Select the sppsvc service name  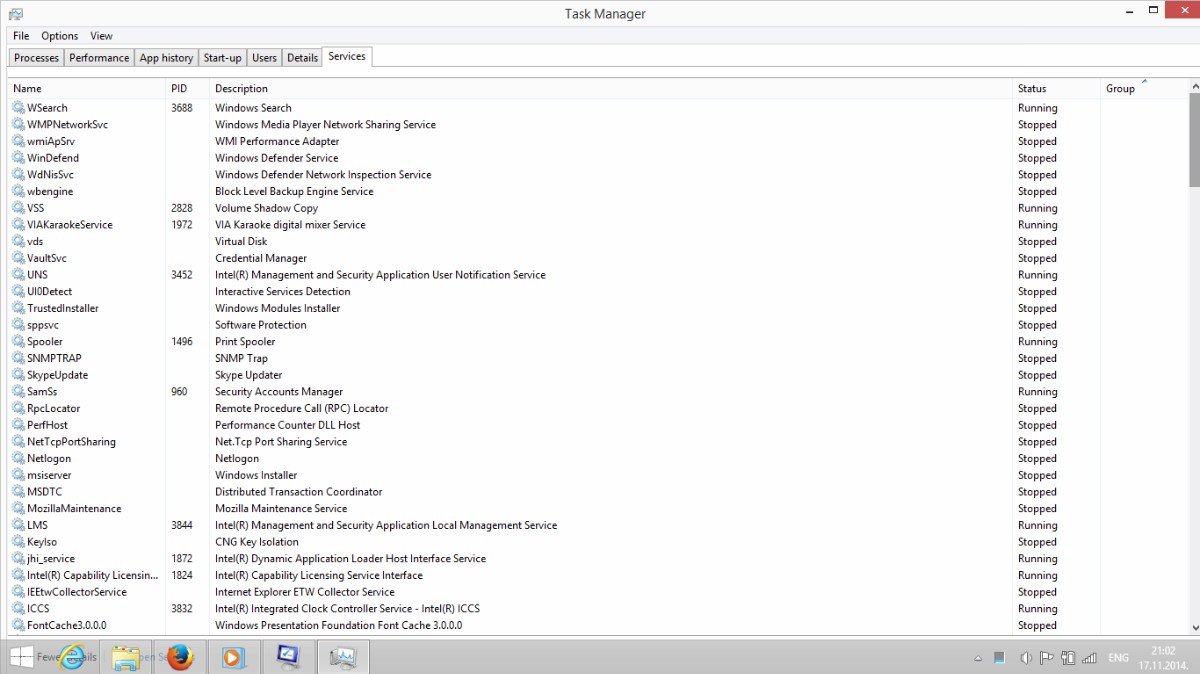tap(43, 325)
